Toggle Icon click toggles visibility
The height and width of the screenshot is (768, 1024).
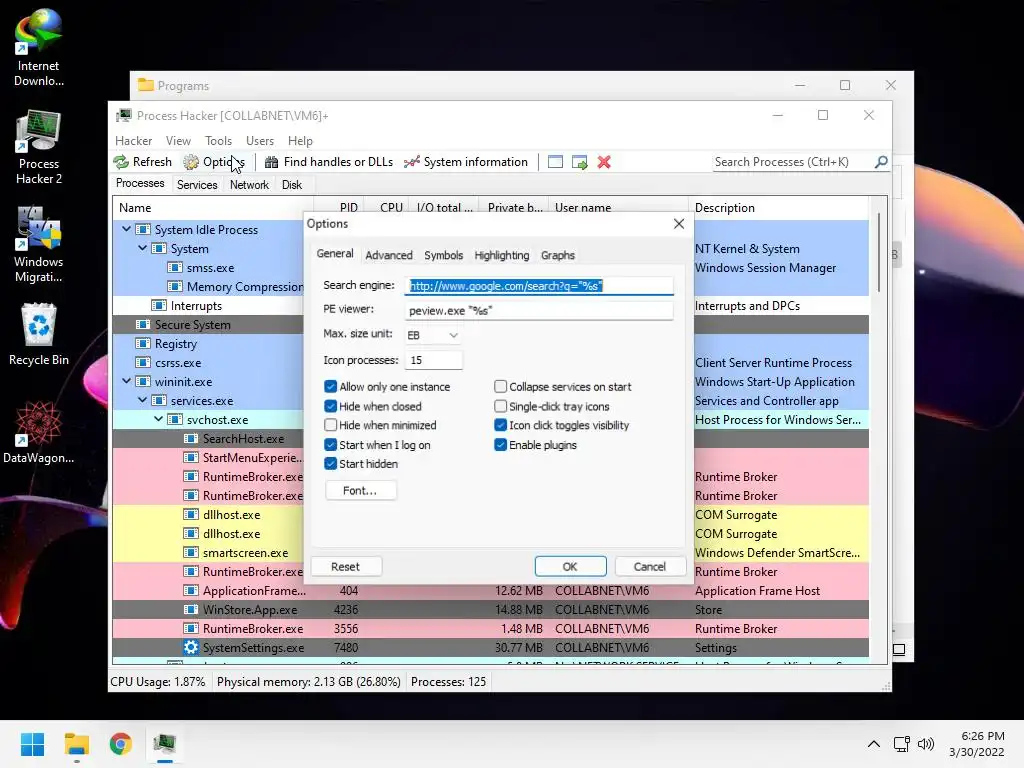500,425
